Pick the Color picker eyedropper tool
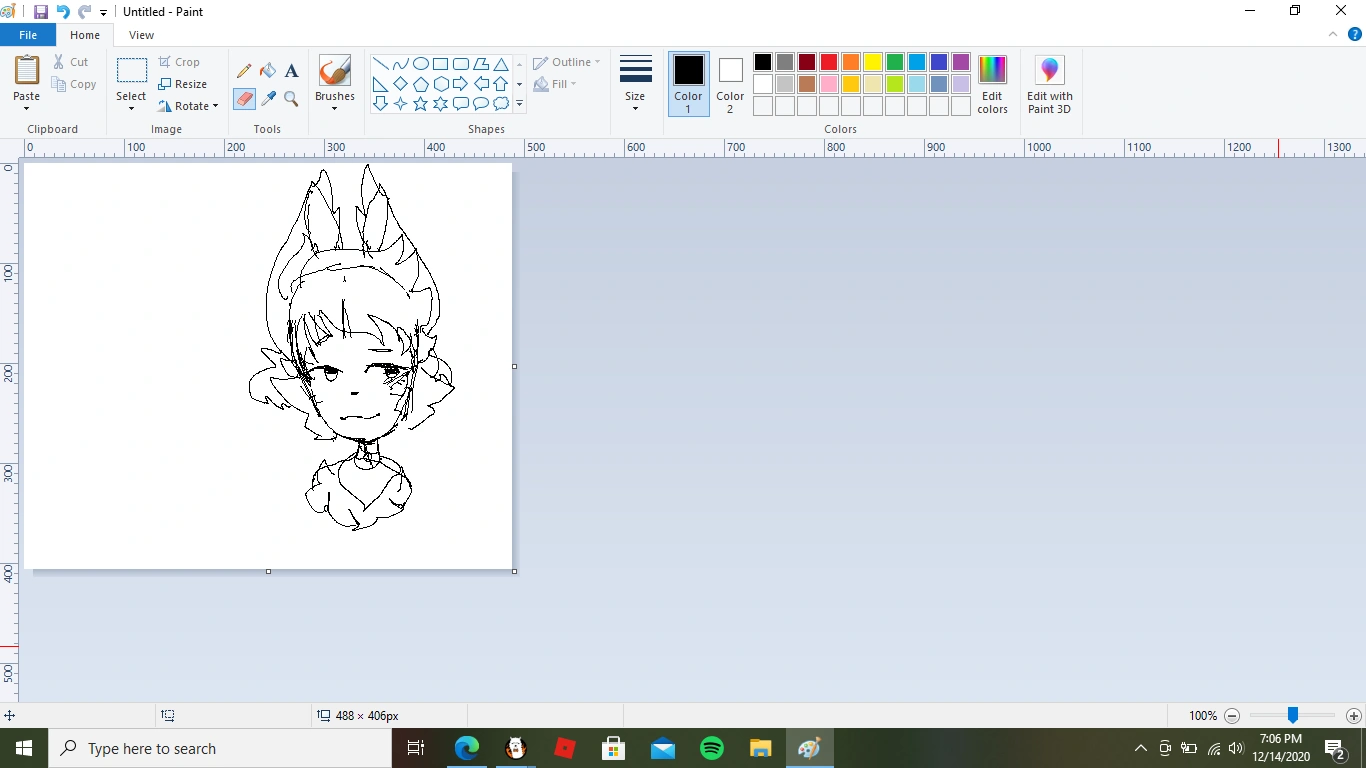Screen dimensions: 1366x768 (x=267, y=99)
